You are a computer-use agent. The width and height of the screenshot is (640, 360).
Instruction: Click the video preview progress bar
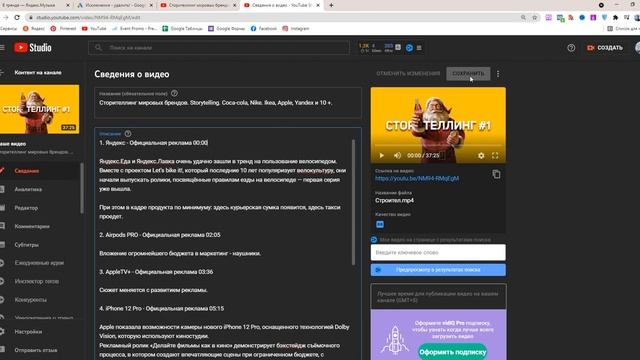[x=438, y=146]
